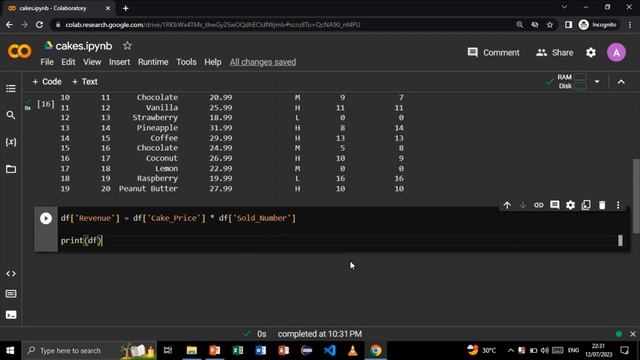Screen dimensions: 640x360
Task: Copy link to cell icon
Action: 538,205
